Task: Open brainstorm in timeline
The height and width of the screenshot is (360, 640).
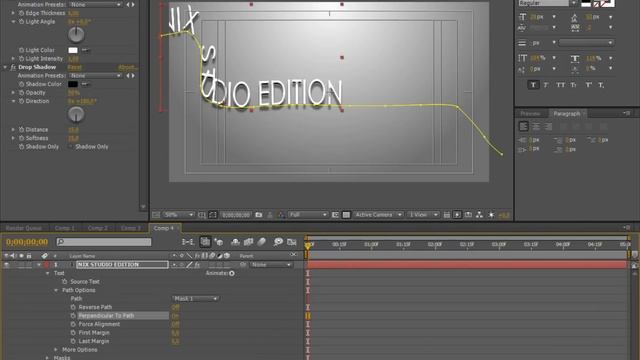Action: tap(278, 242)
